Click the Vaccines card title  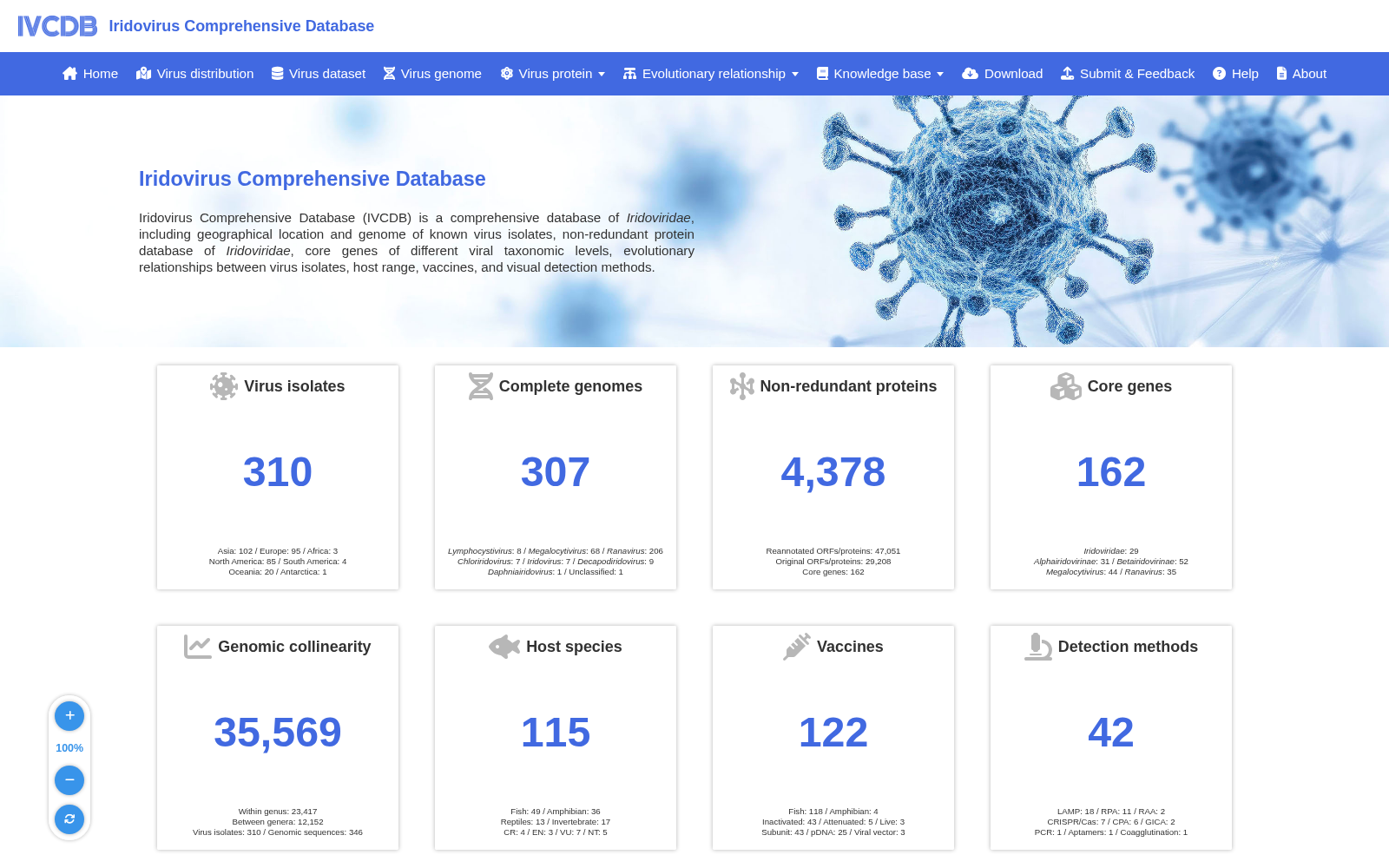point(850,647)
